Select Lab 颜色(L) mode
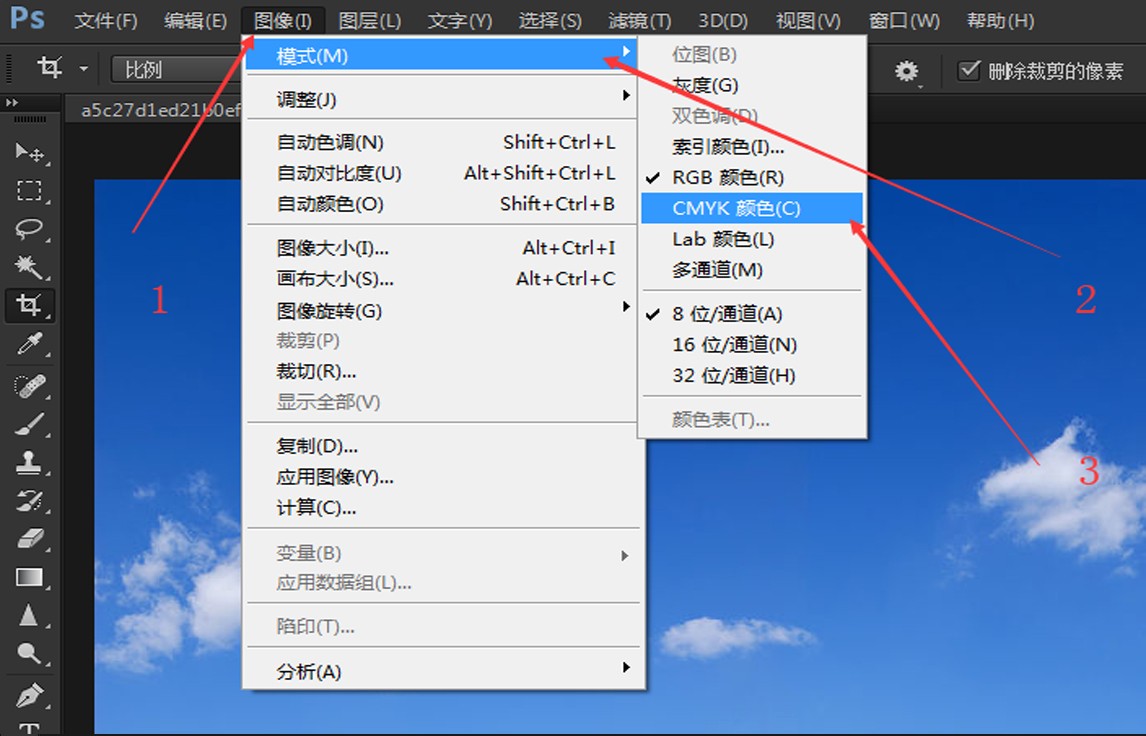1146x736 pixels. click(752, 239)
